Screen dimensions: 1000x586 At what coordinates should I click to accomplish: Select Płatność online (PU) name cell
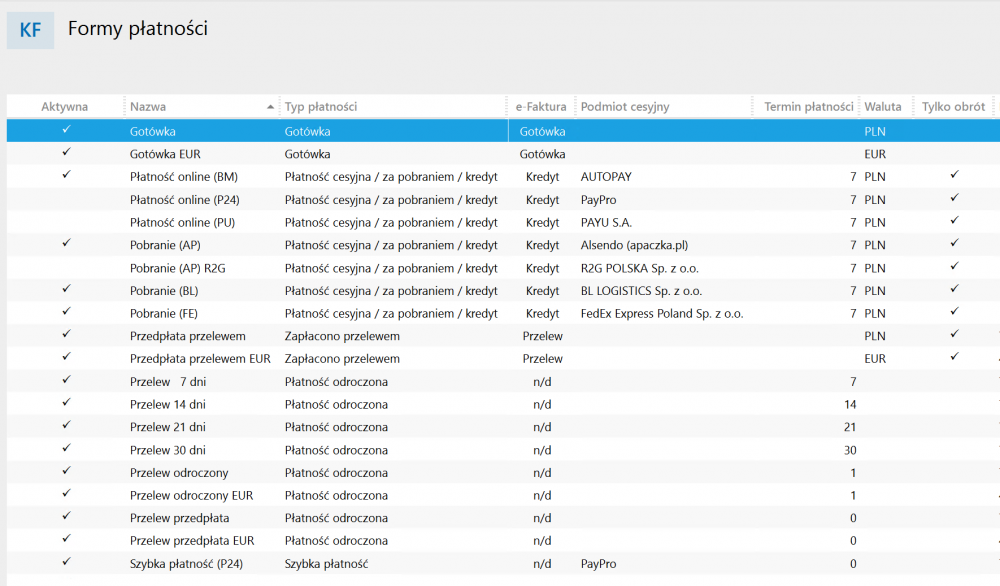tap(182, 223)
